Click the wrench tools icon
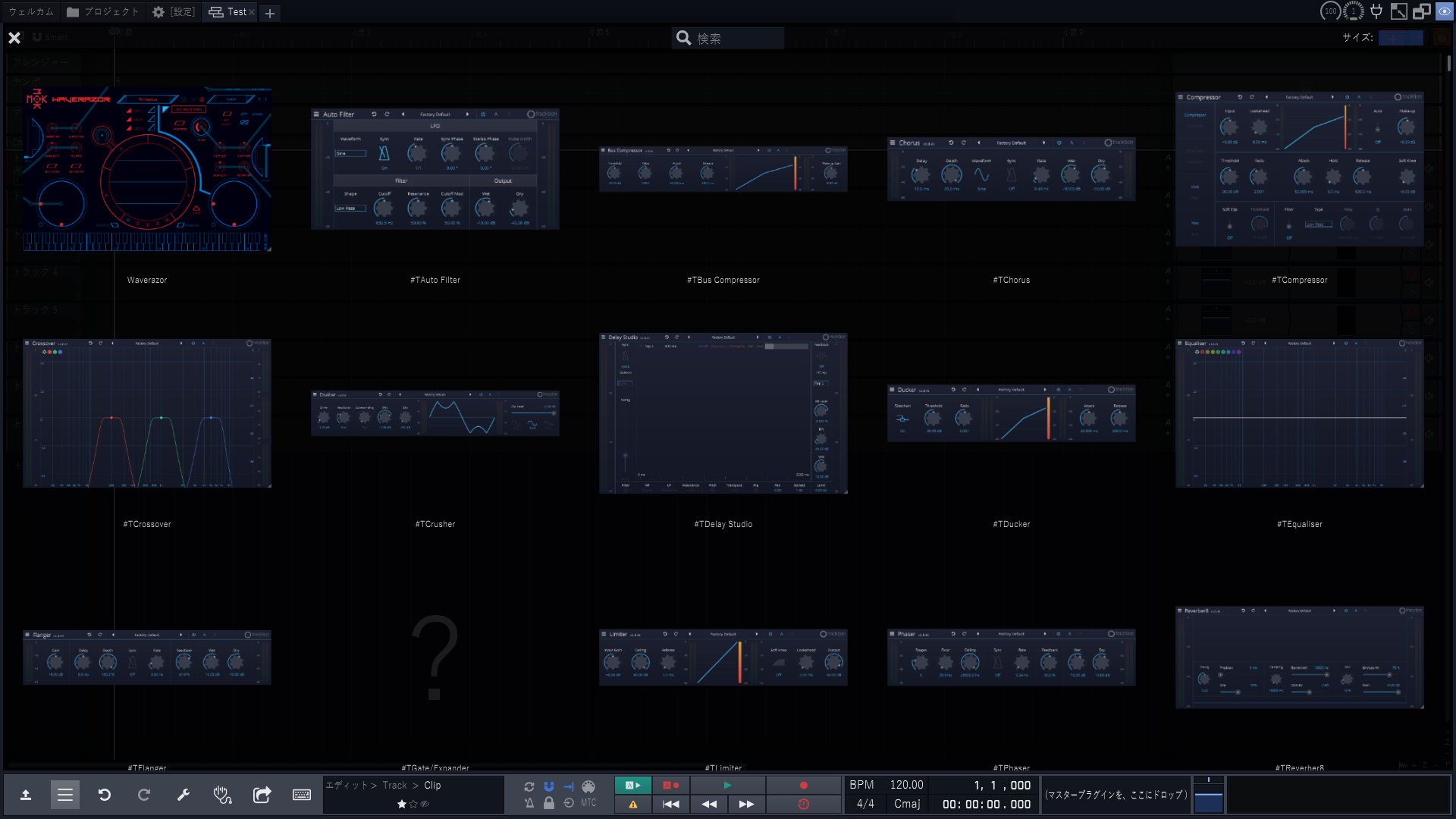The width and height of the screenshot is (1456, 819). coord(183,795)
